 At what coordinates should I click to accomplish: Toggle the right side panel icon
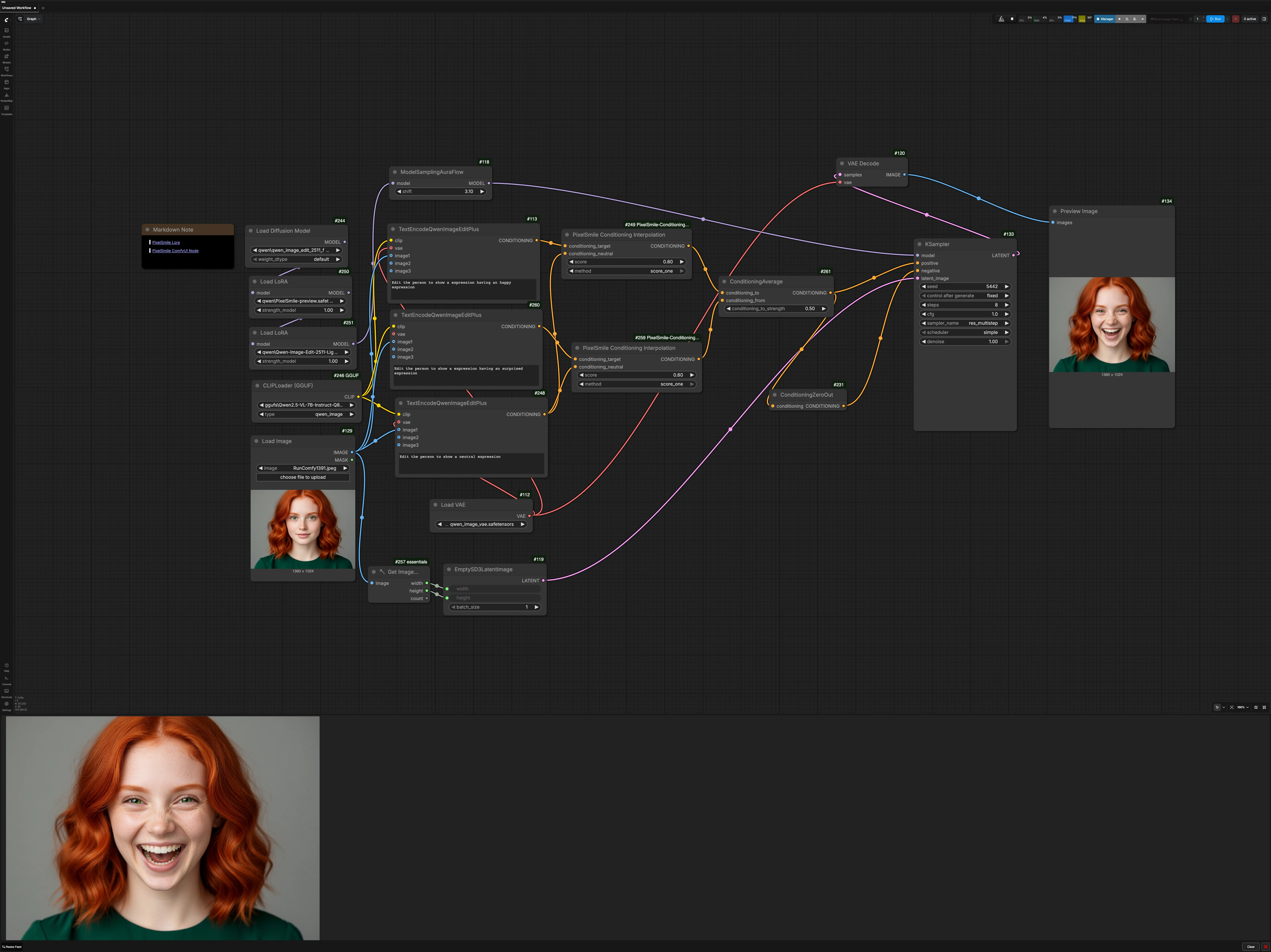(x=1264, y=19)
